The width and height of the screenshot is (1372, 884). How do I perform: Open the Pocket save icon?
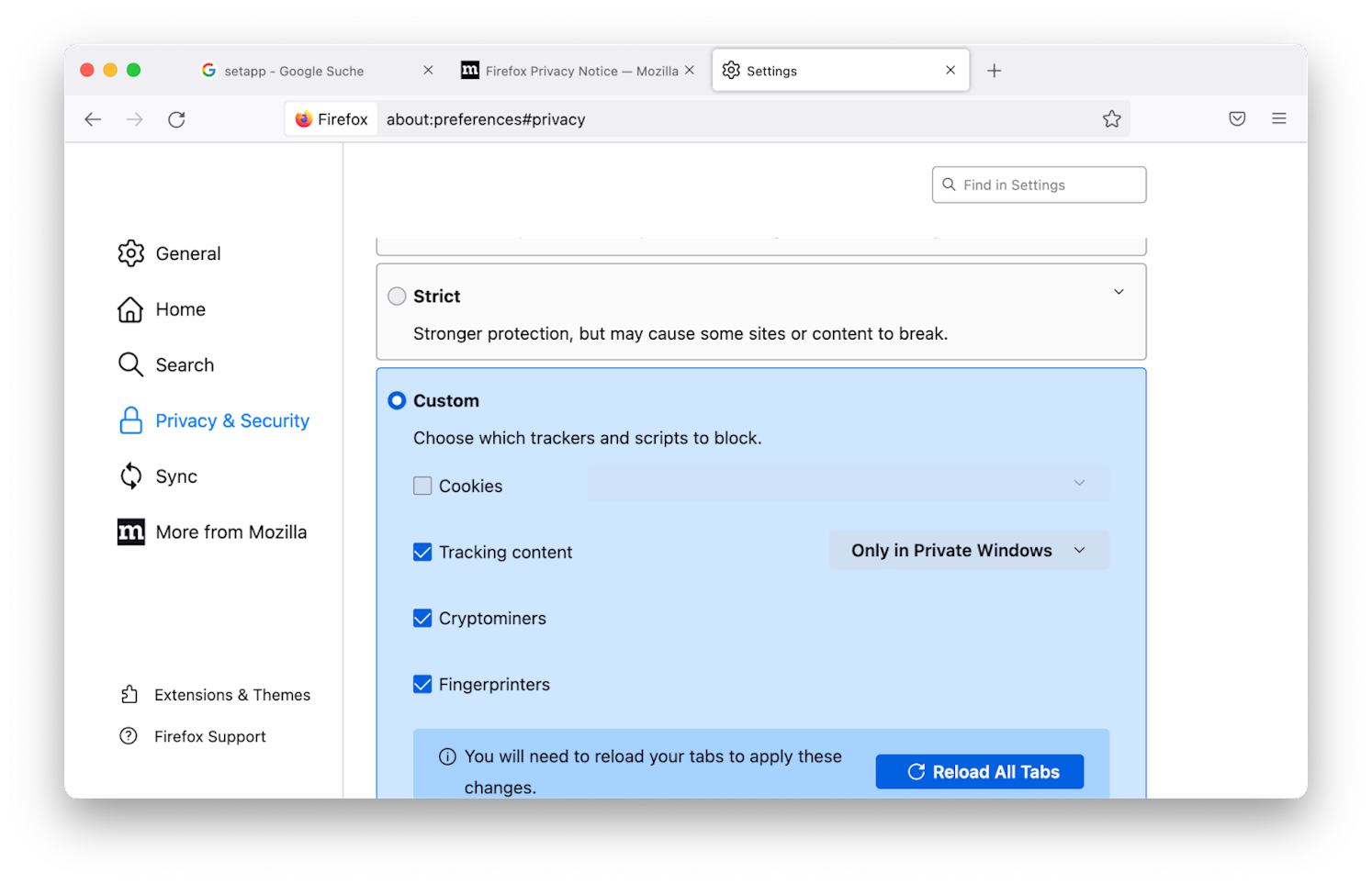[1237, 118]
